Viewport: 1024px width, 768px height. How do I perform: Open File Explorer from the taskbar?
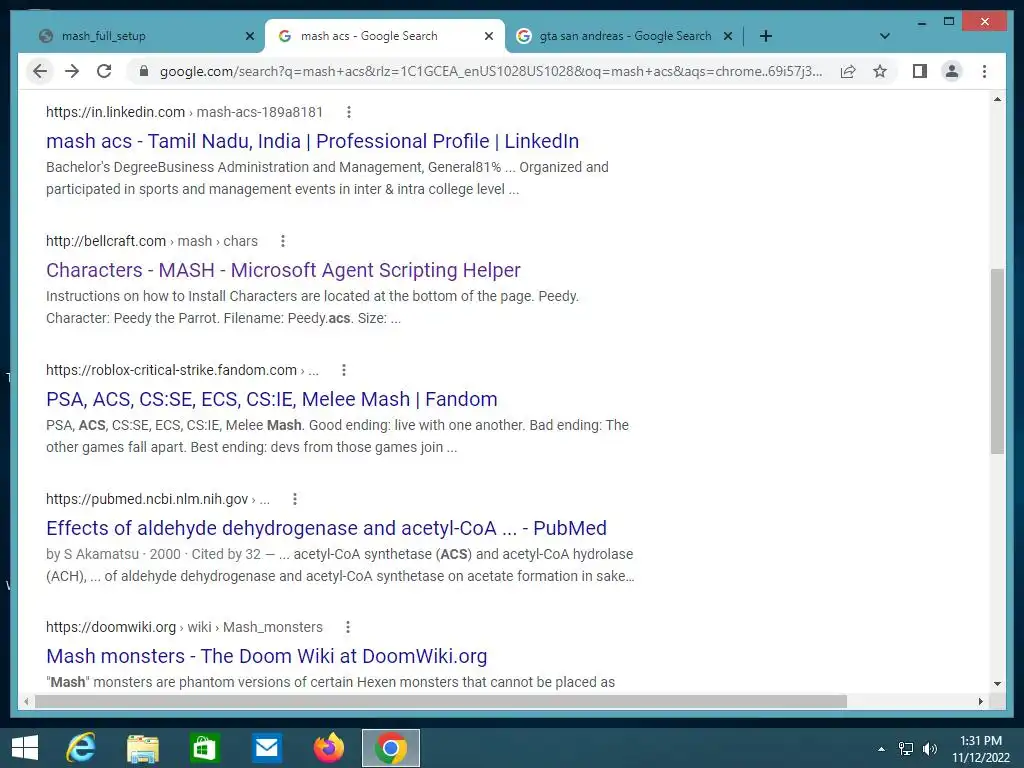[x=142, y=748]
